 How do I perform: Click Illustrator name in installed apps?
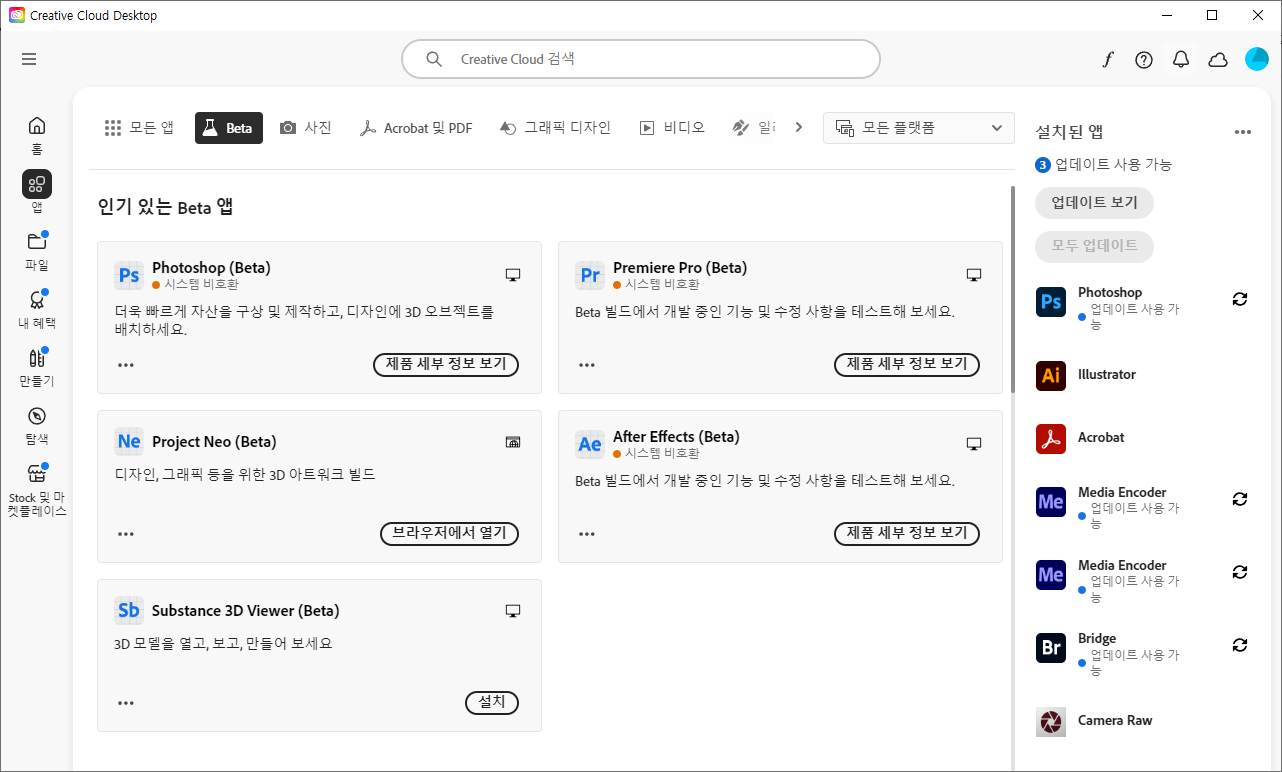click(x=1107, y=375)
